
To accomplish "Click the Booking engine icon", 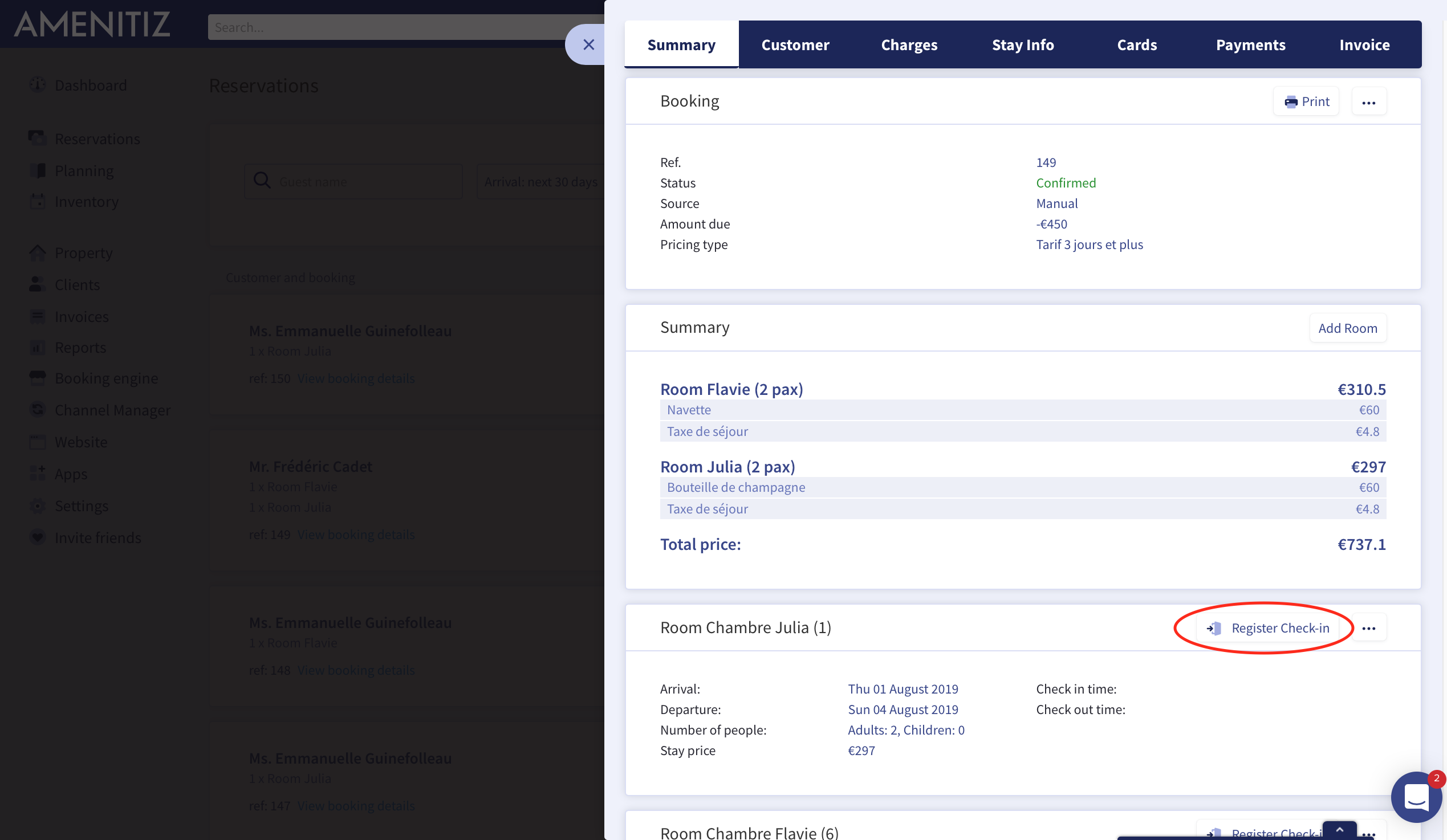I will [37, 377].
